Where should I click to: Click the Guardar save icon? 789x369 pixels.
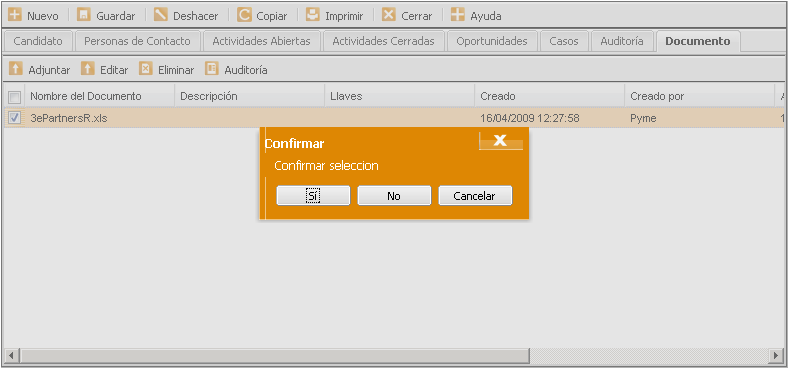coord(84,15)
